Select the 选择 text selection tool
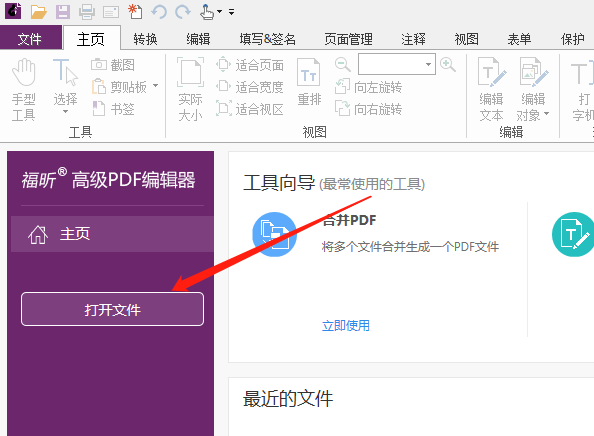The height and width of the screenshot is (436, 594). [x=65, y=82]
